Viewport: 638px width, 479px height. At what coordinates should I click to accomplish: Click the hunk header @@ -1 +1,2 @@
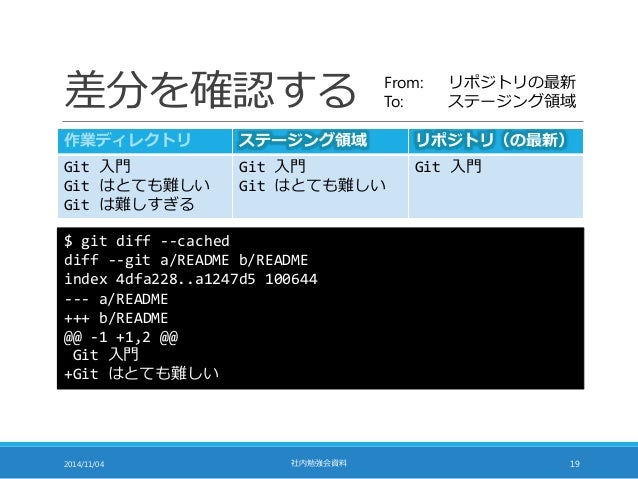tap(121, 337)
